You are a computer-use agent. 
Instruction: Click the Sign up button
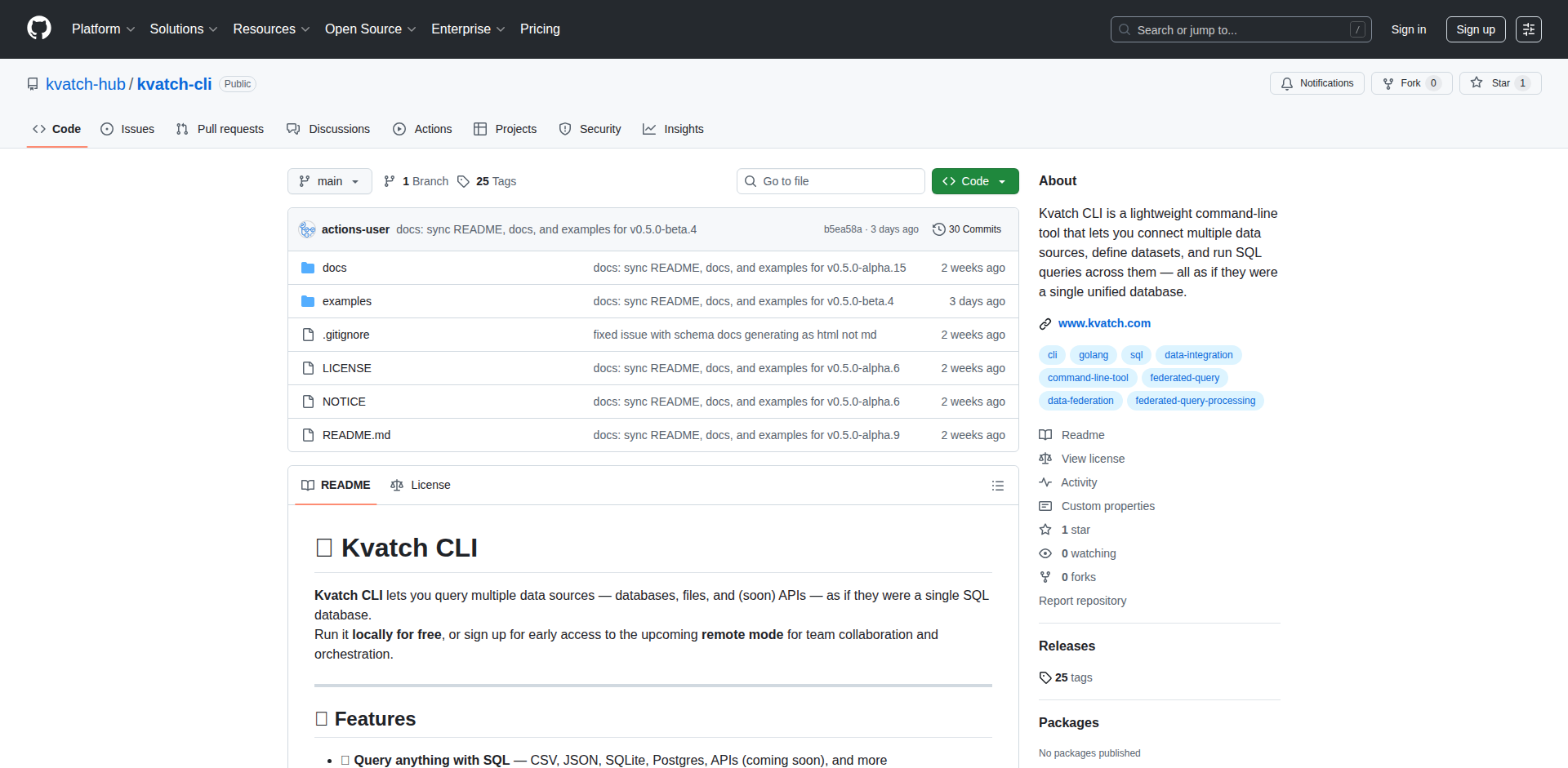[1476, 29]
